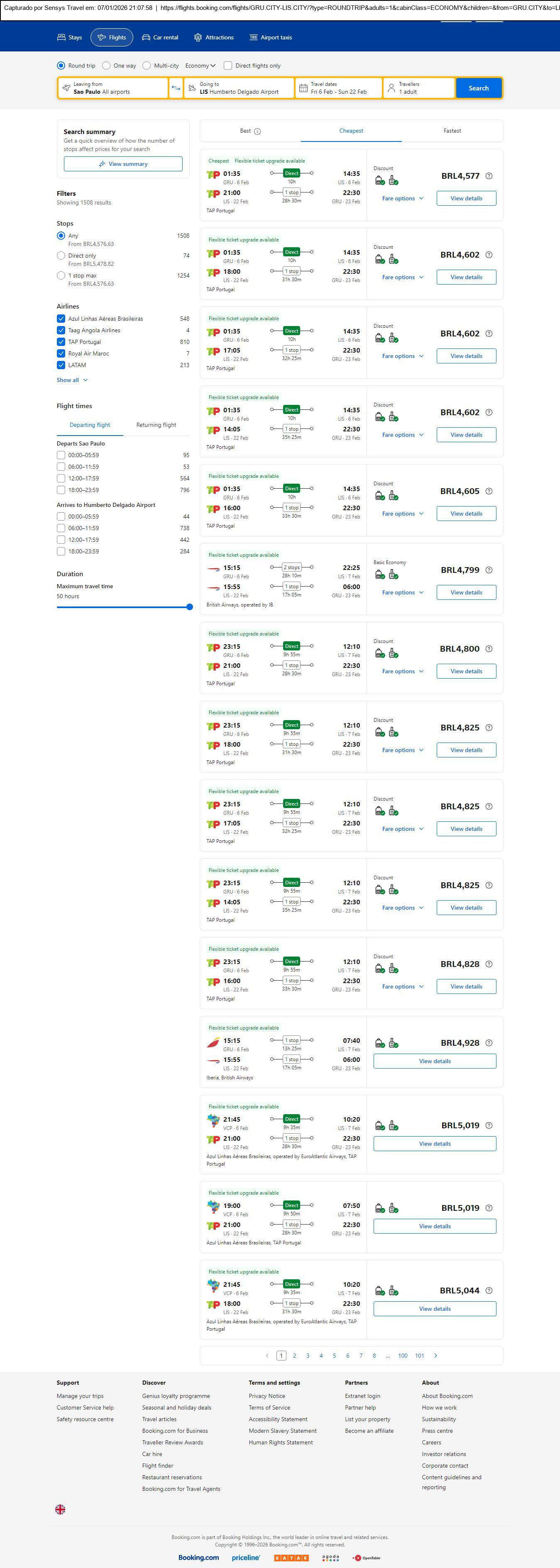560x1568 pixels.
Task: Open the Economy cabin class dropdown
Action: [201, 66]
